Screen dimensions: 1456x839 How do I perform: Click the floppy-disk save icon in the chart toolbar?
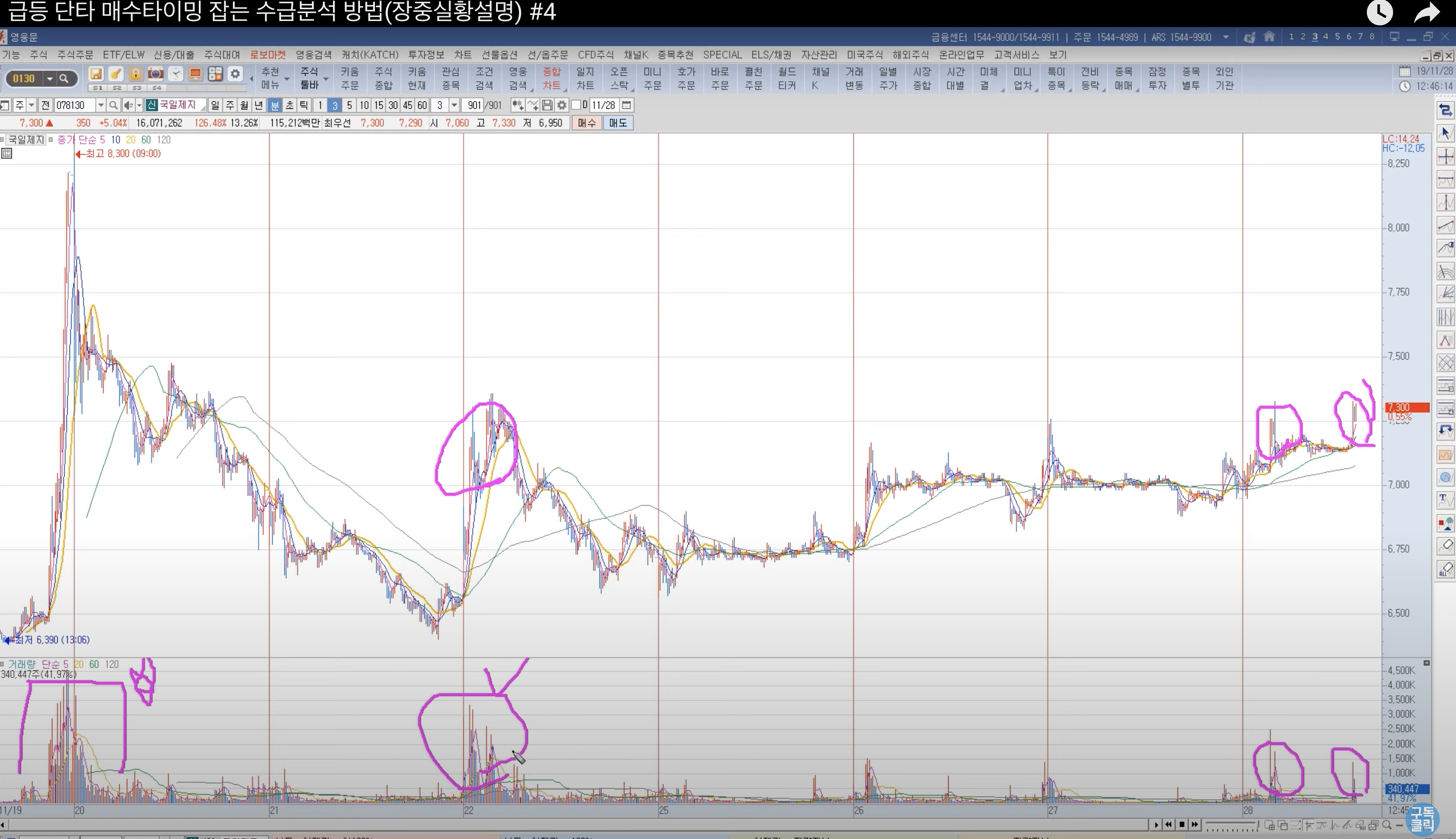click(x=547, y=105)
